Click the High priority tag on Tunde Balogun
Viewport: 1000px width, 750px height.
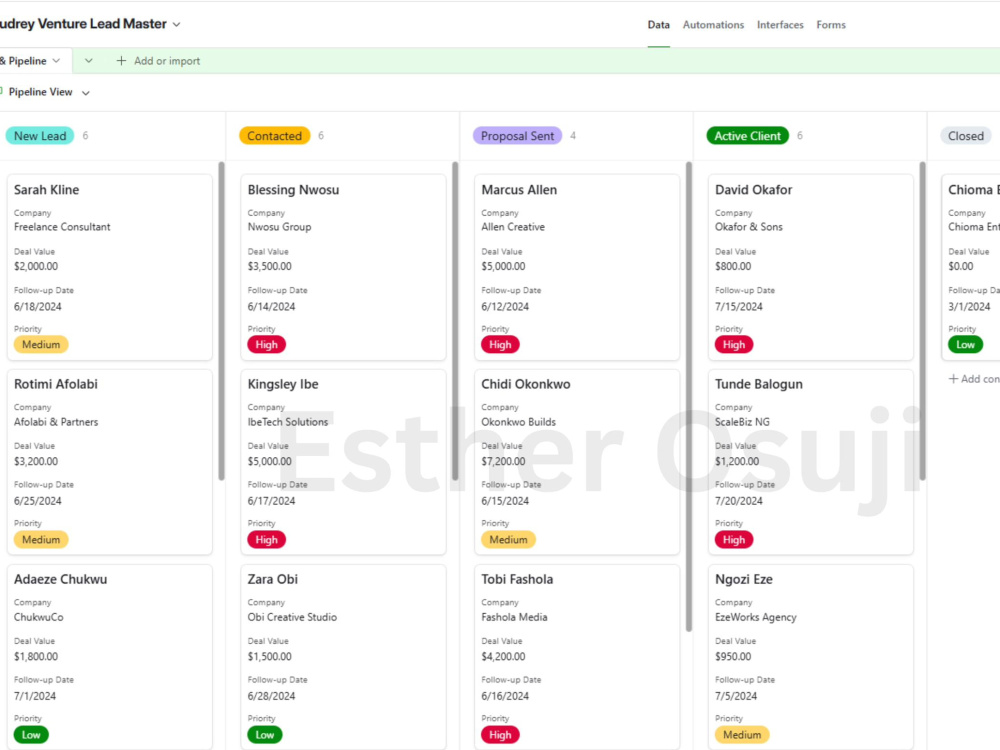coord(733,540)
